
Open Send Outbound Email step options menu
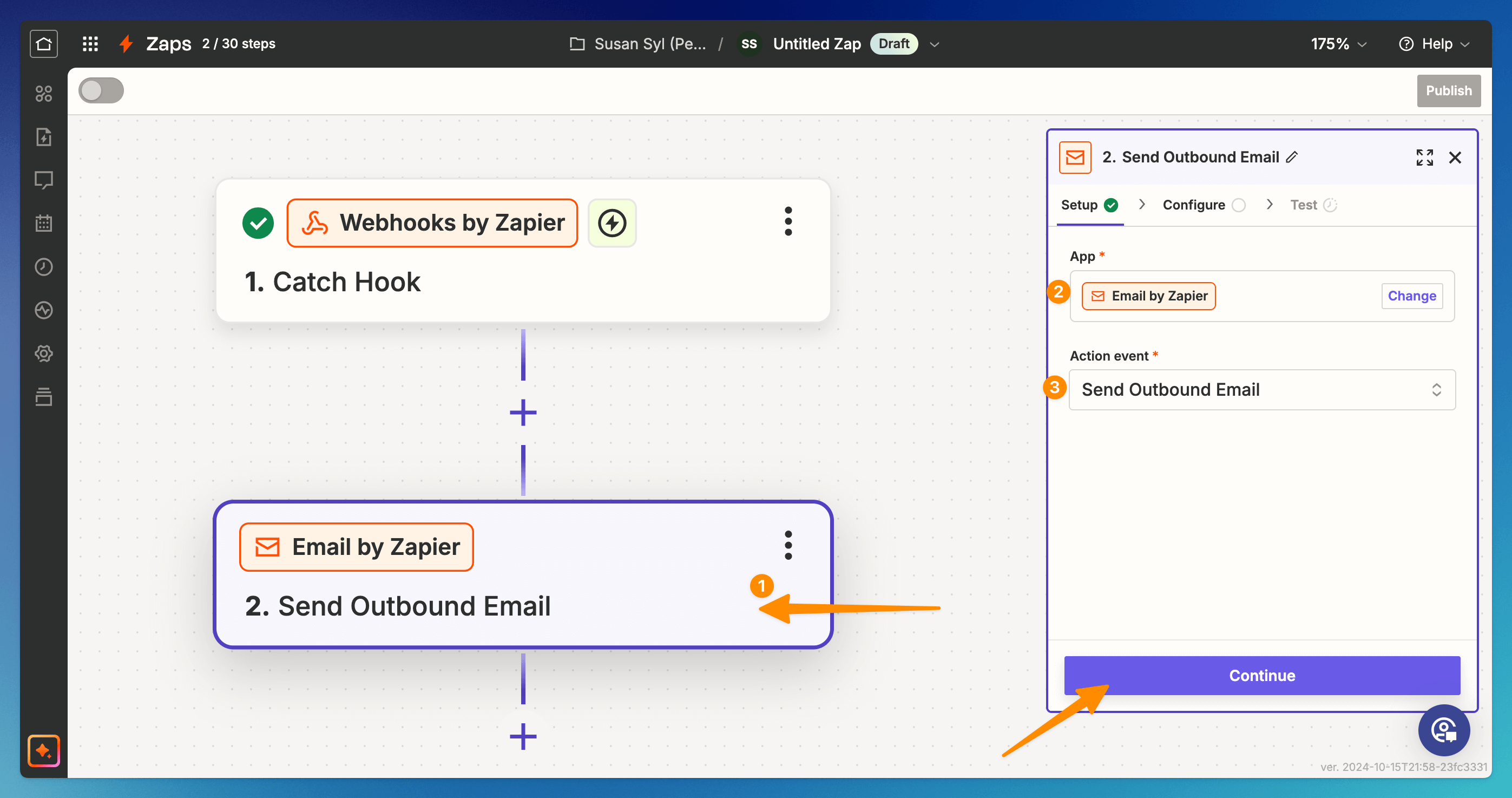pyautogui.click(x=788, y=546)
